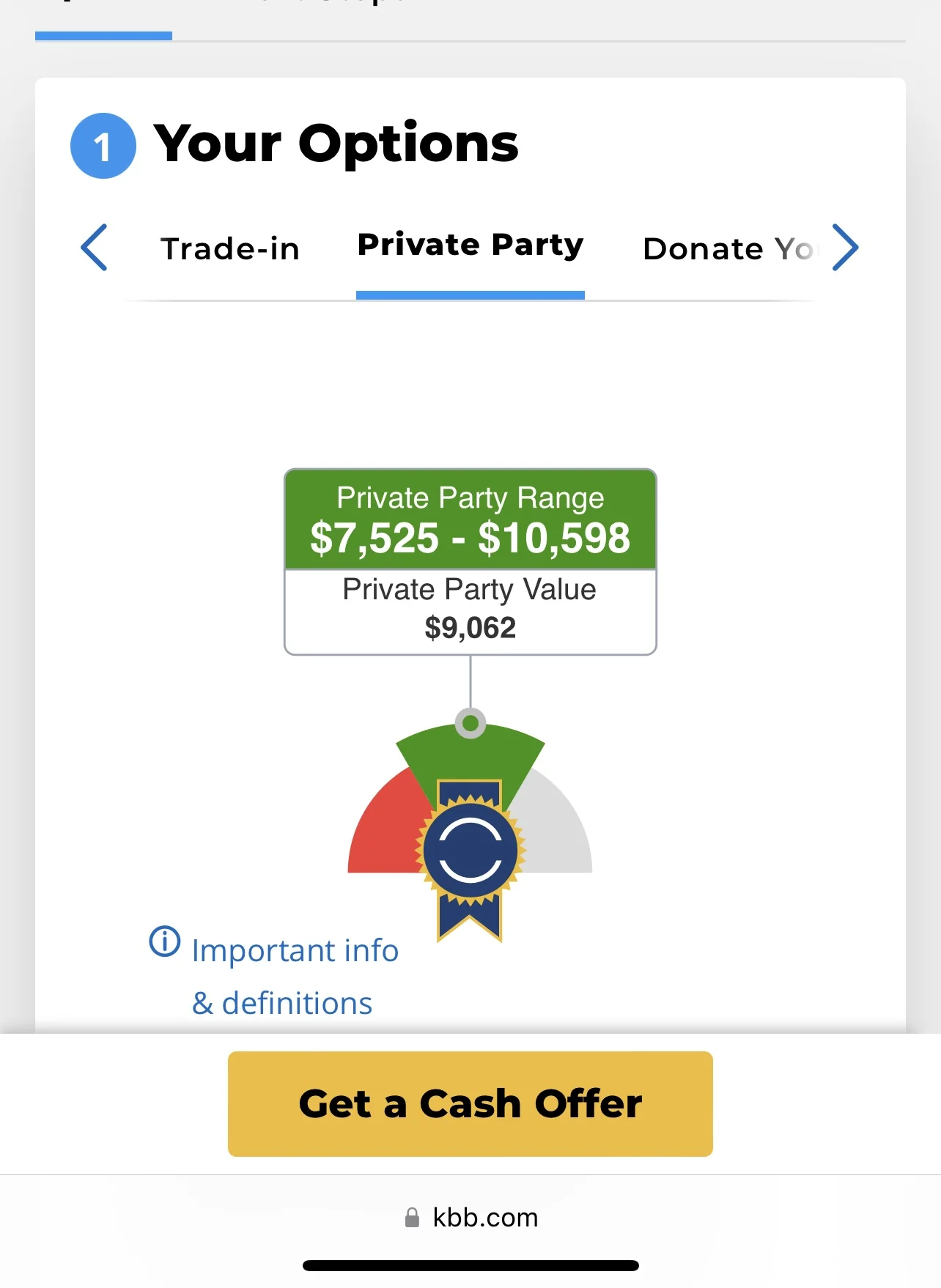Tap the Your Options heading
This screenshot has height=1288, width=941.
[336, 144]
